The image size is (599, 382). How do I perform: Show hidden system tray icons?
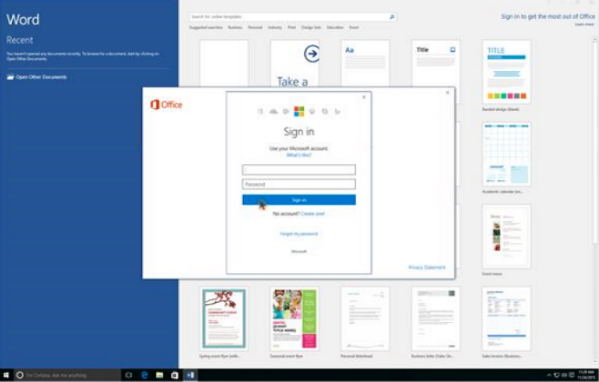click(549, 375)
